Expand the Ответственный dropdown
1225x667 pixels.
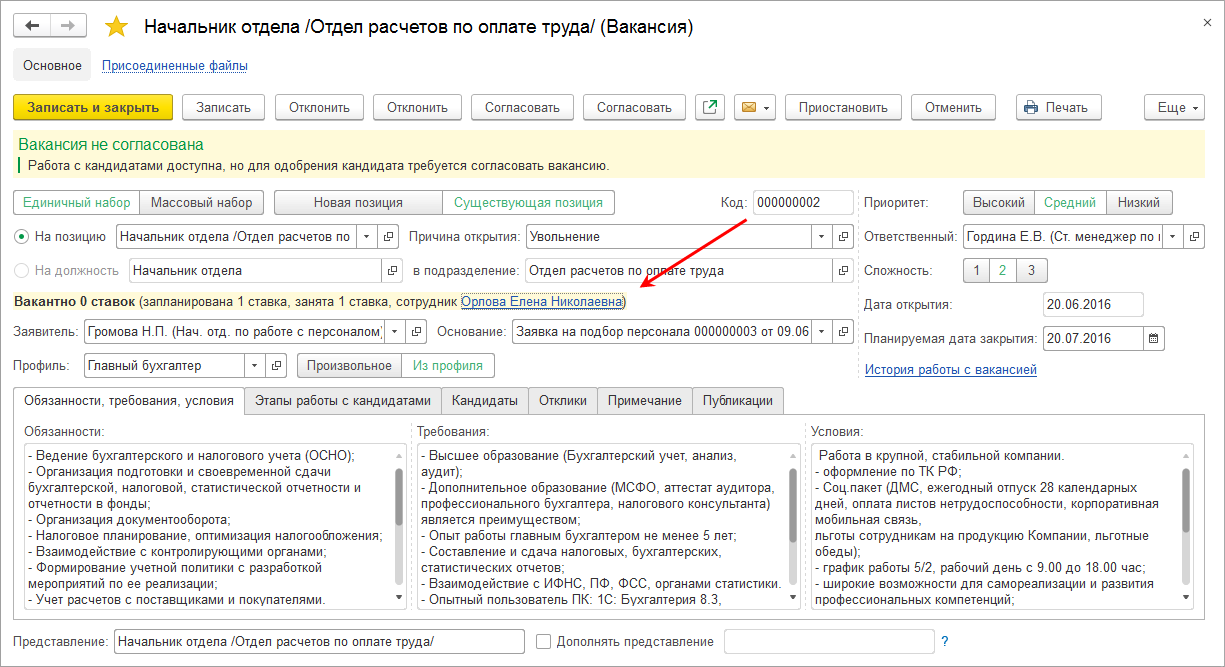coord(1172,237)
